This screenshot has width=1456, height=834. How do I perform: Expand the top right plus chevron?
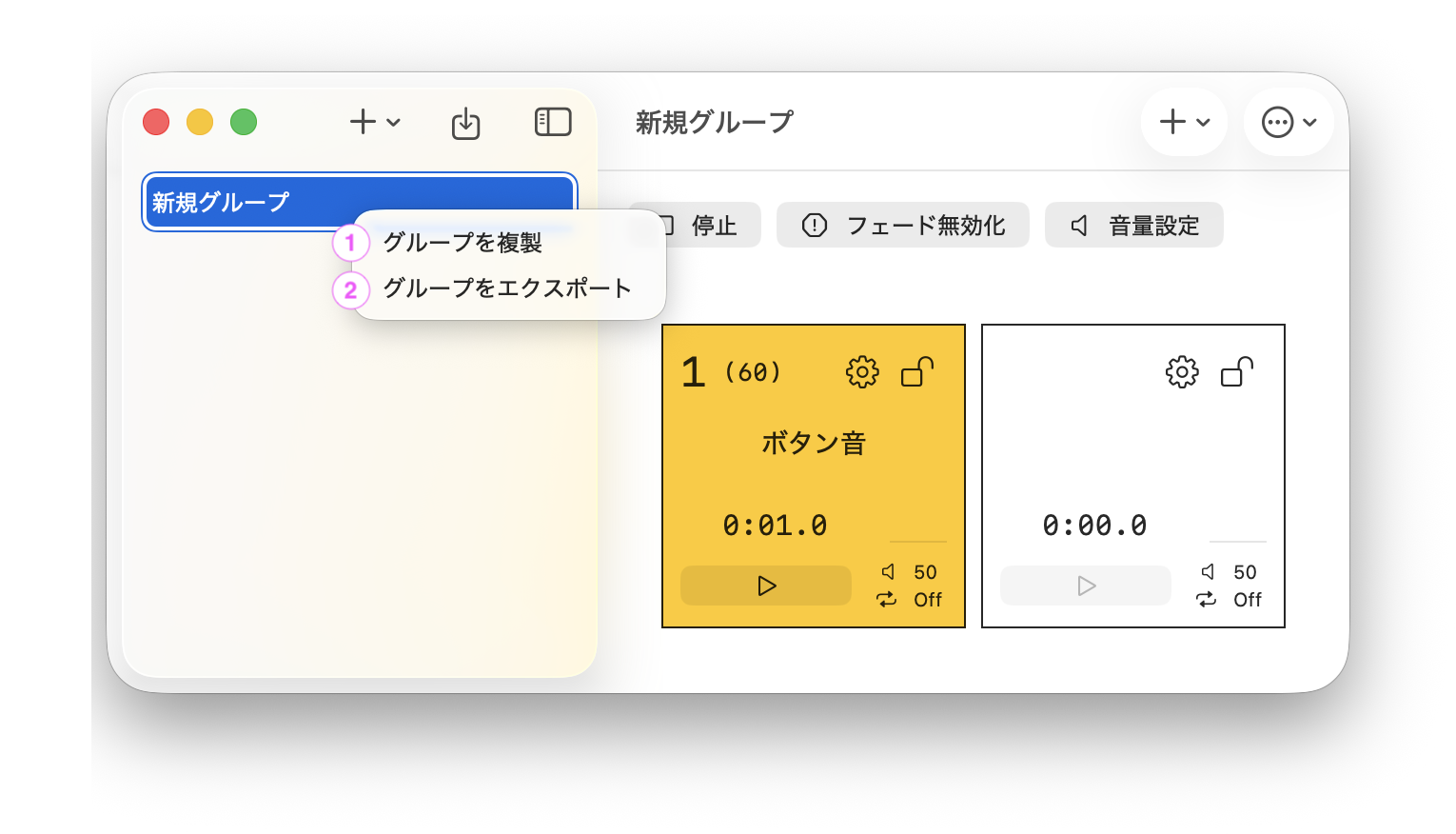pos(1203,123)
